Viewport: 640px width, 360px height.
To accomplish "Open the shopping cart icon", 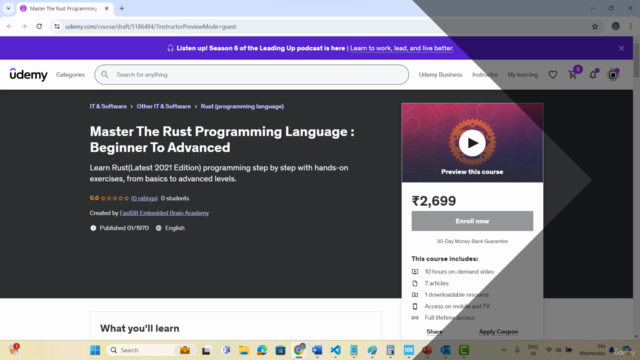I will click(573, 75).
